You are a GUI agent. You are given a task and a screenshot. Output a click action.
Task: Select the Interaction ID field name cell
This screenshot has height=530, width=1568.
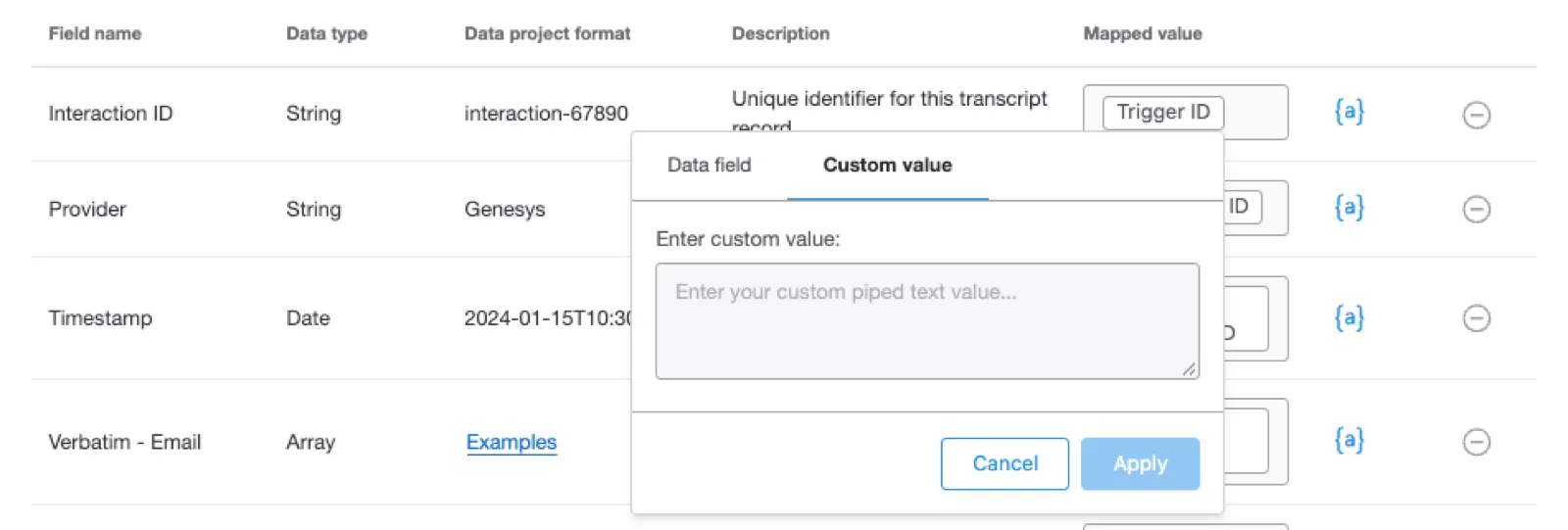pyautogui.click(x=111, y=114)
